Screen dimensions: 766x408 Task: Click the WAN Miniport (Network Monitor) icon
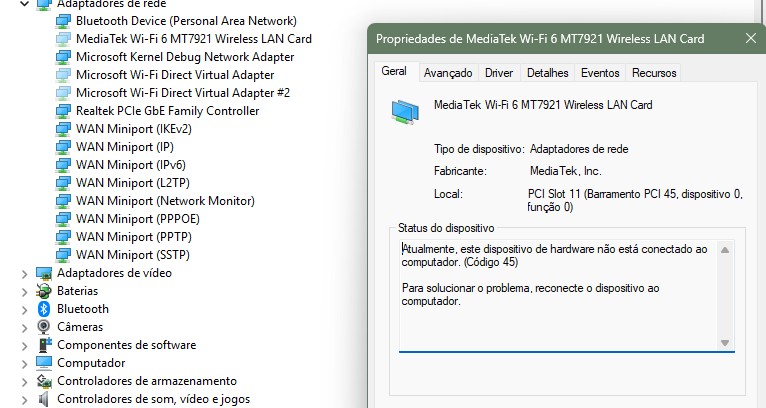pos(63,201)
